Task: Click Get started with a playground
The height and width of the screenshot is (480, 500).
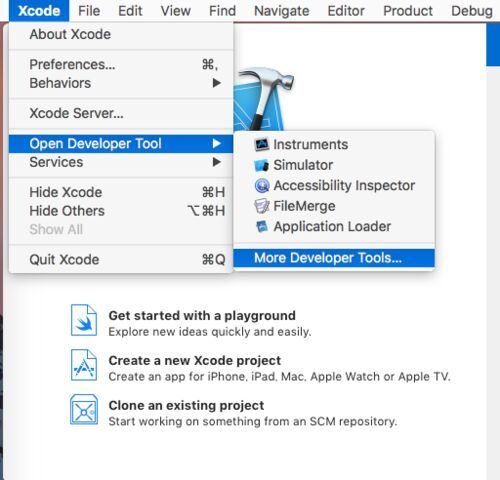Action: pos(202,315)
